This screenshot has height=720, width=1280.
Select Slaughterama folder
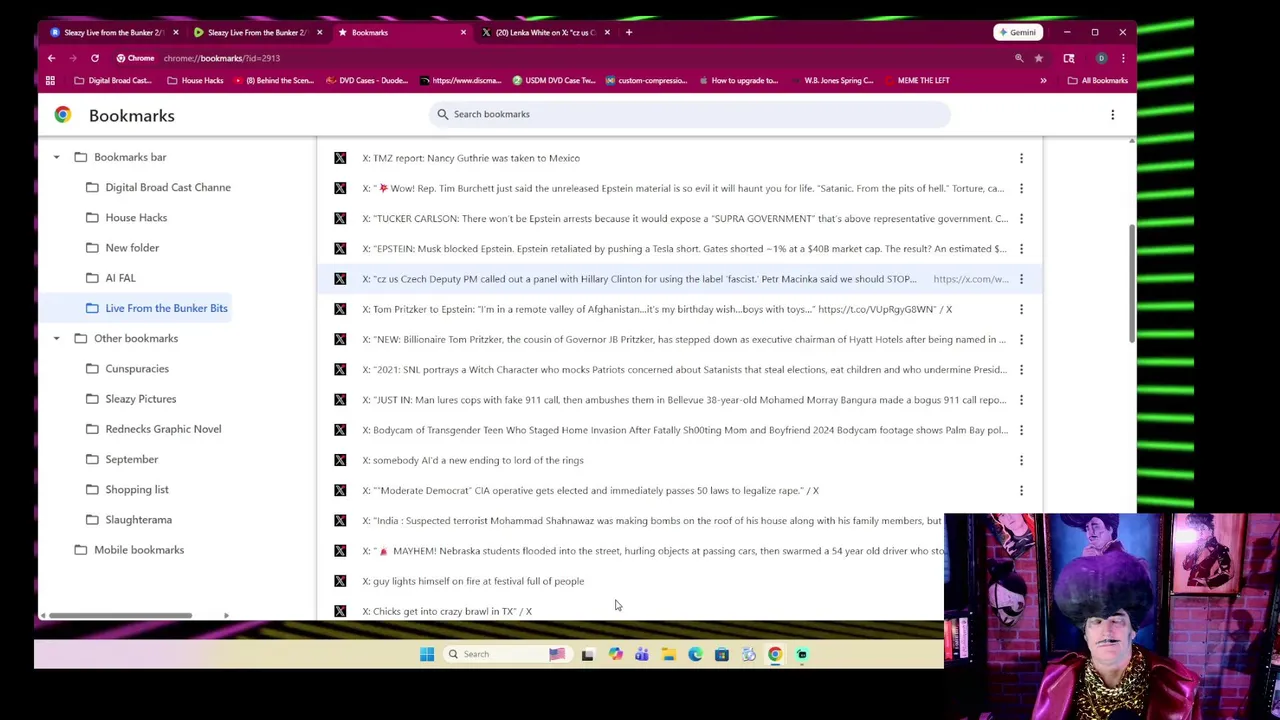[x=129, y=519]
